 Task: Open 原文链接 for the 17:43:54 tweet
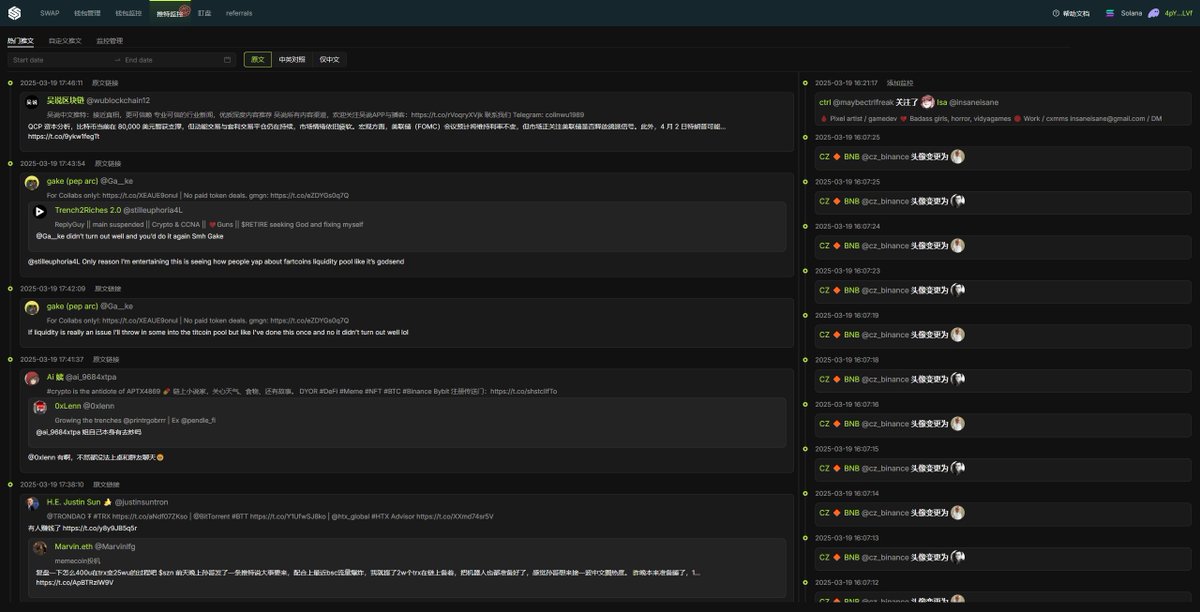tap(107, 163)
